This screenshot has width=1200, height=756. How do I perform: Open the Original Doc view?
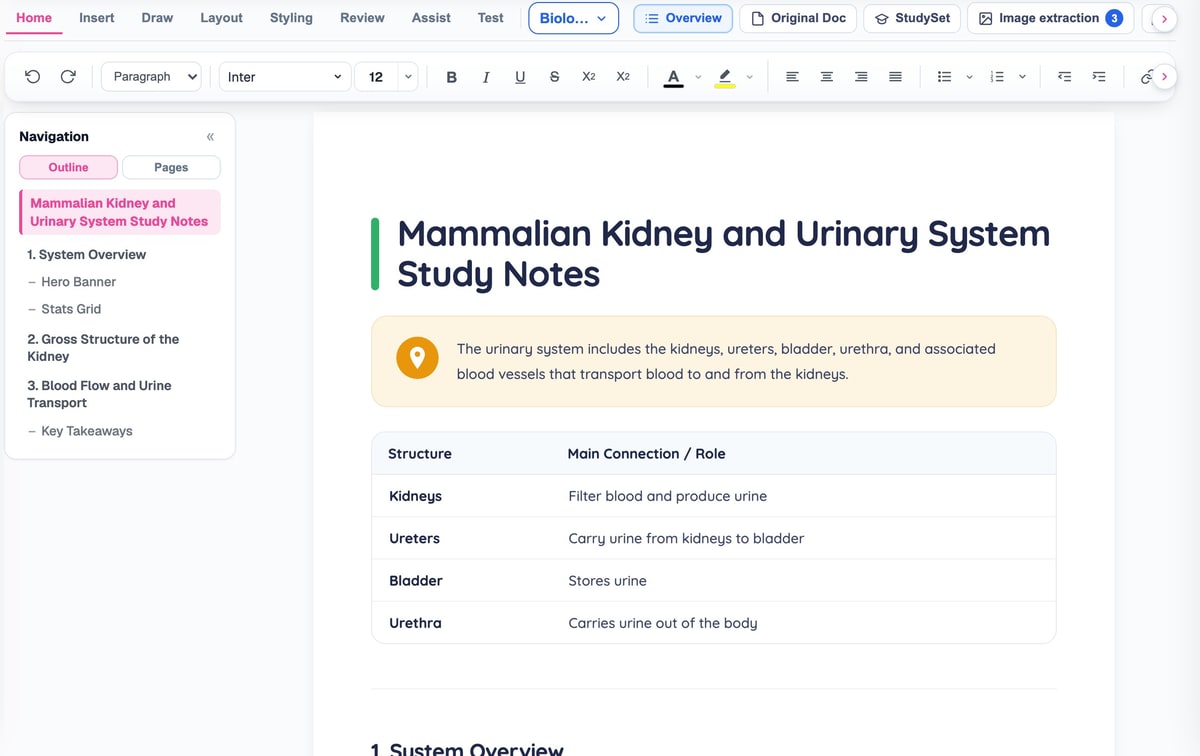(798, 18)
